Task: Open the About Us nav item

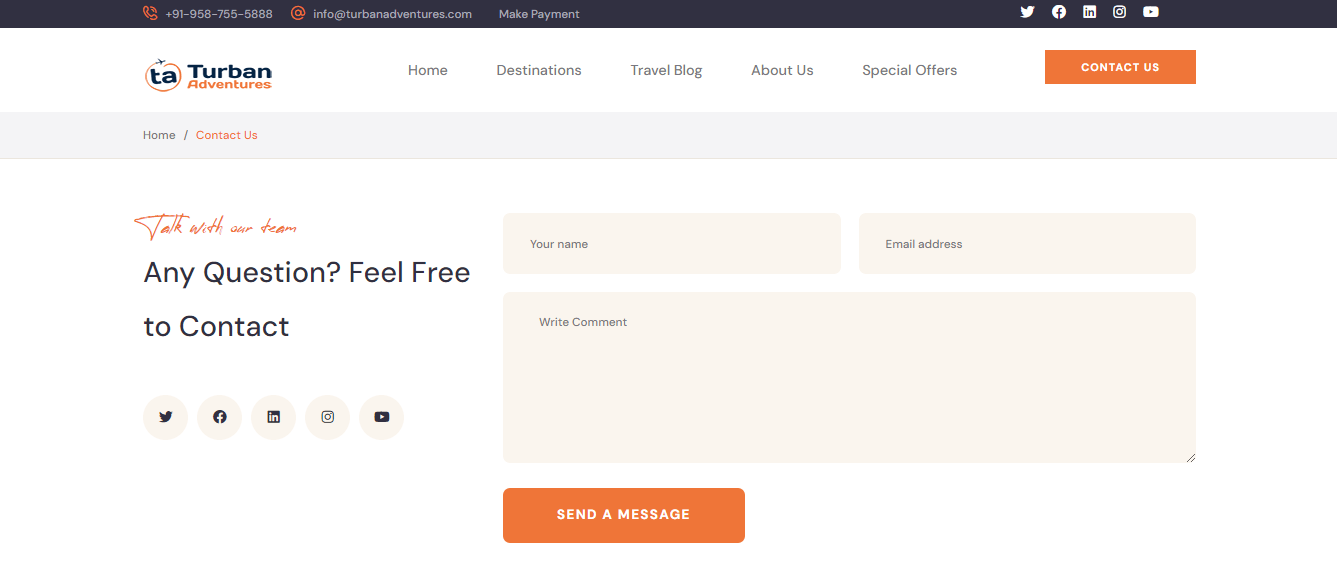Action: pyautogui.click(x=782, y=70)
